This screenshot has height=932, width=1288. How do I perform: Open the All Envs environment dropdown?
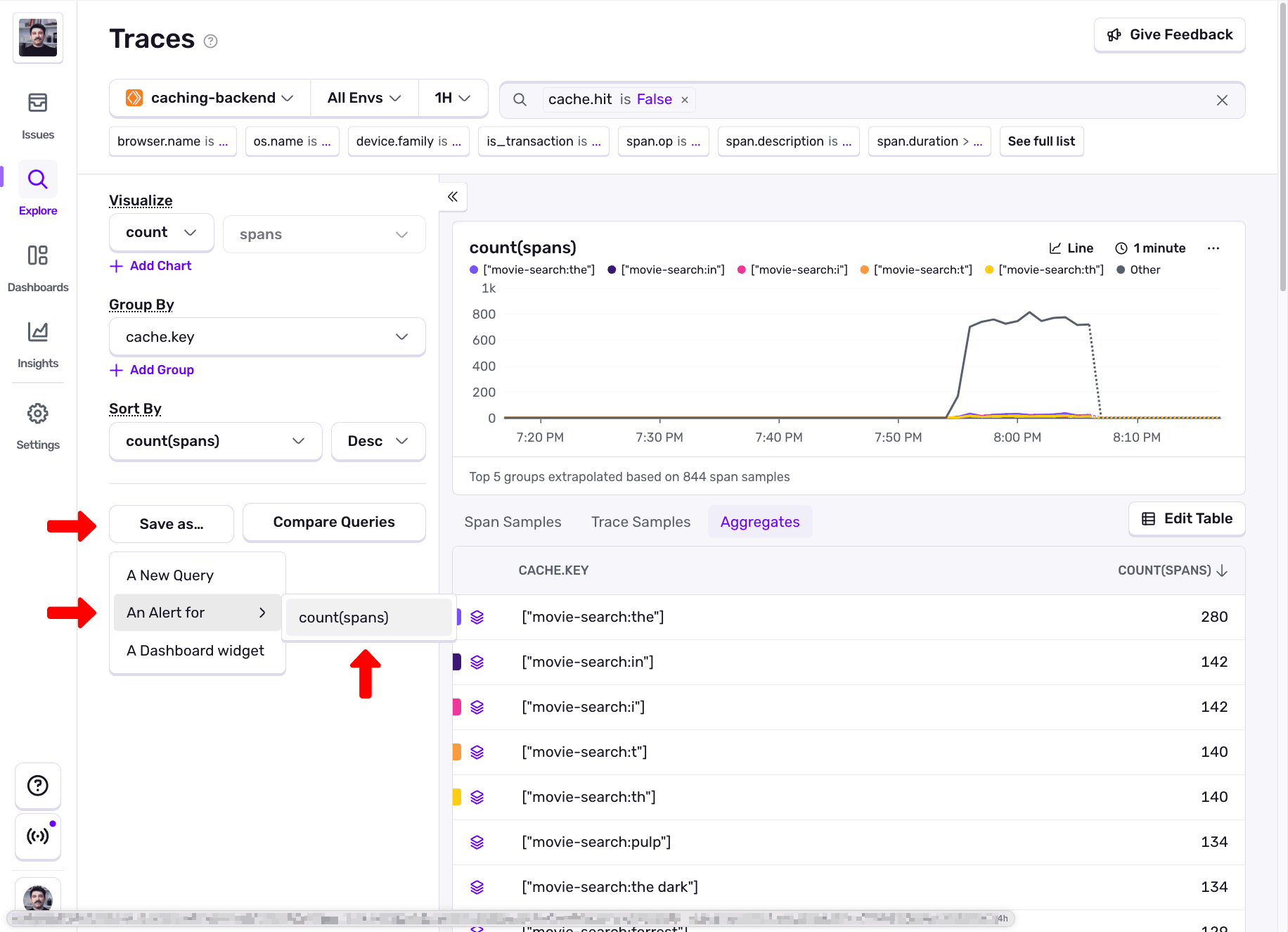364,98
